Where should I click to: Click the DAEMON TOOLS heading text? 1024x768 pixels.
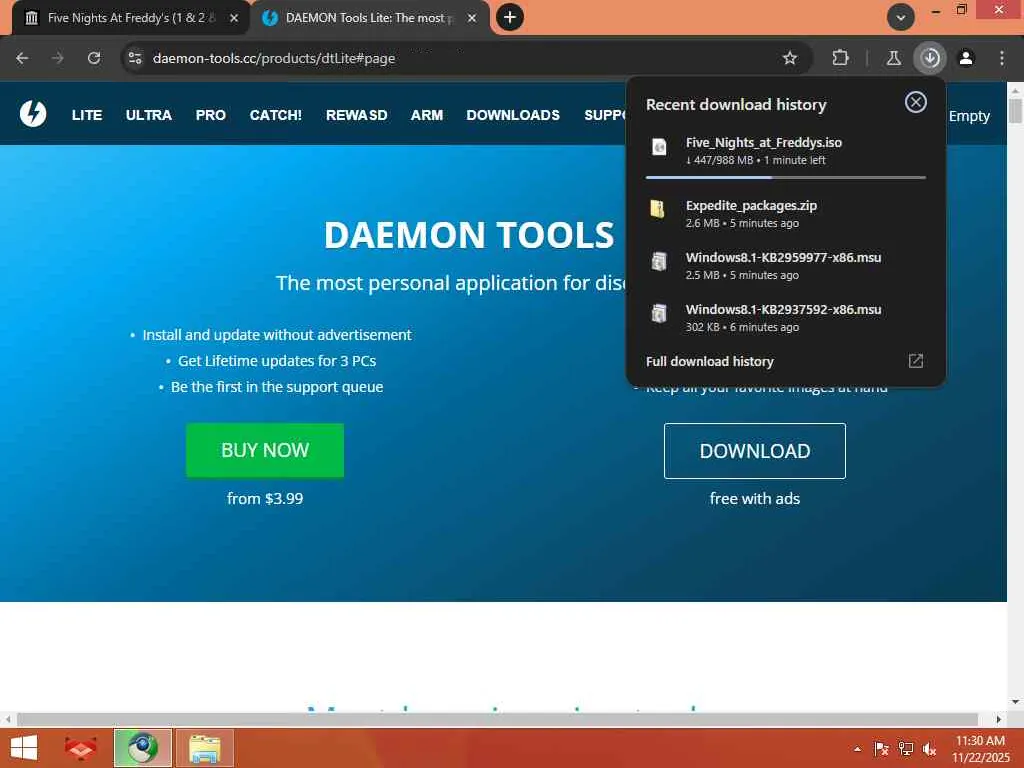469,234
